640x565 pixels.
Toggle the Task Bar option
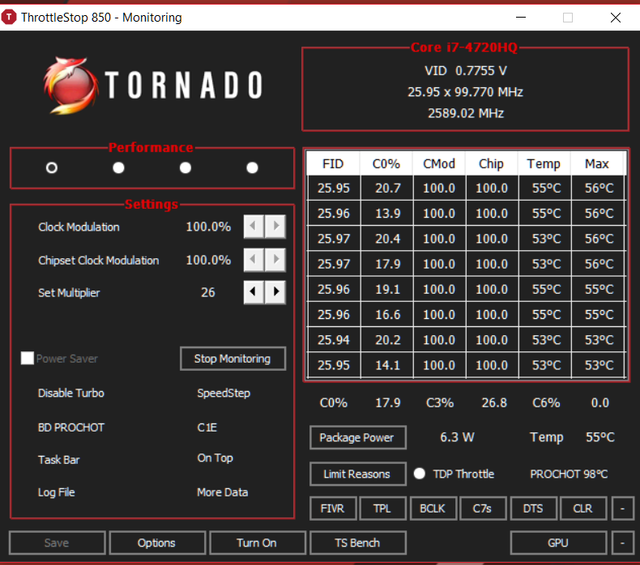[59, 460]
